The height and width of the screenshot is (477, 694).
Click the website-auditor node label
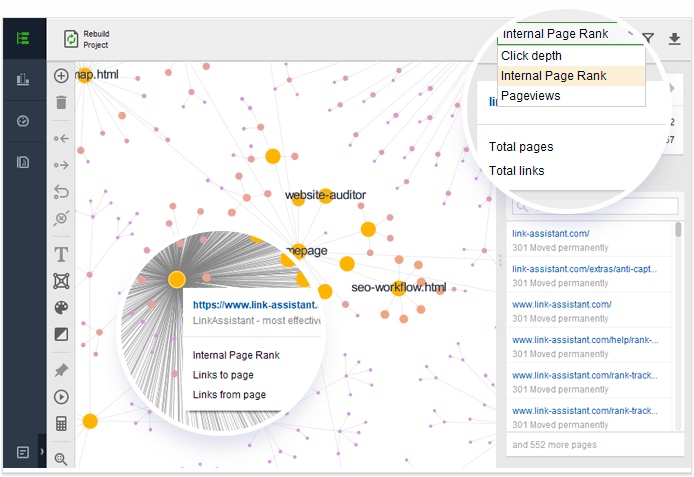tap(325, 195)
